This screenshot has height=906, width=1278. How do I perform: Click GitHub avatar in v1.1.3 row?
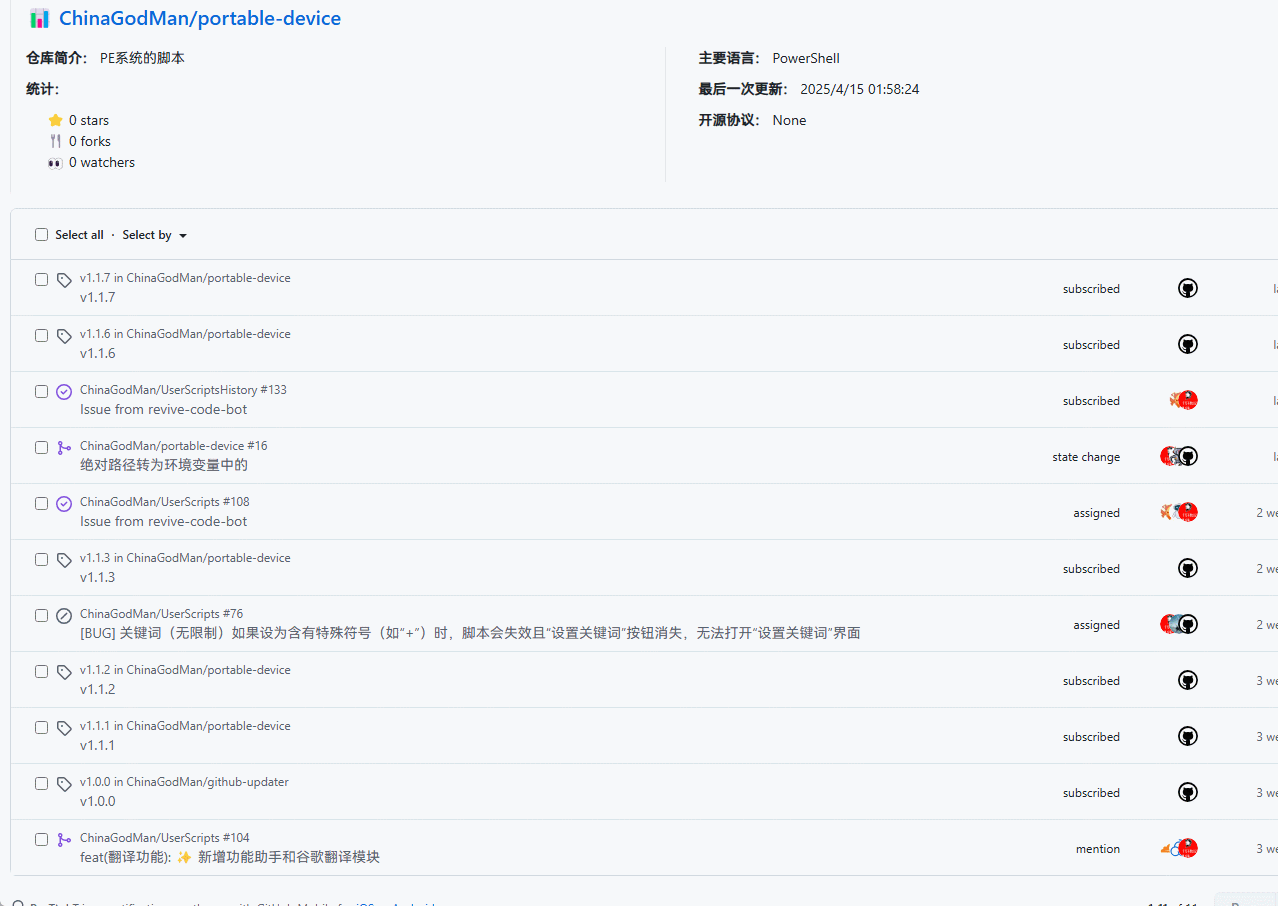(x=1188, y=568)
